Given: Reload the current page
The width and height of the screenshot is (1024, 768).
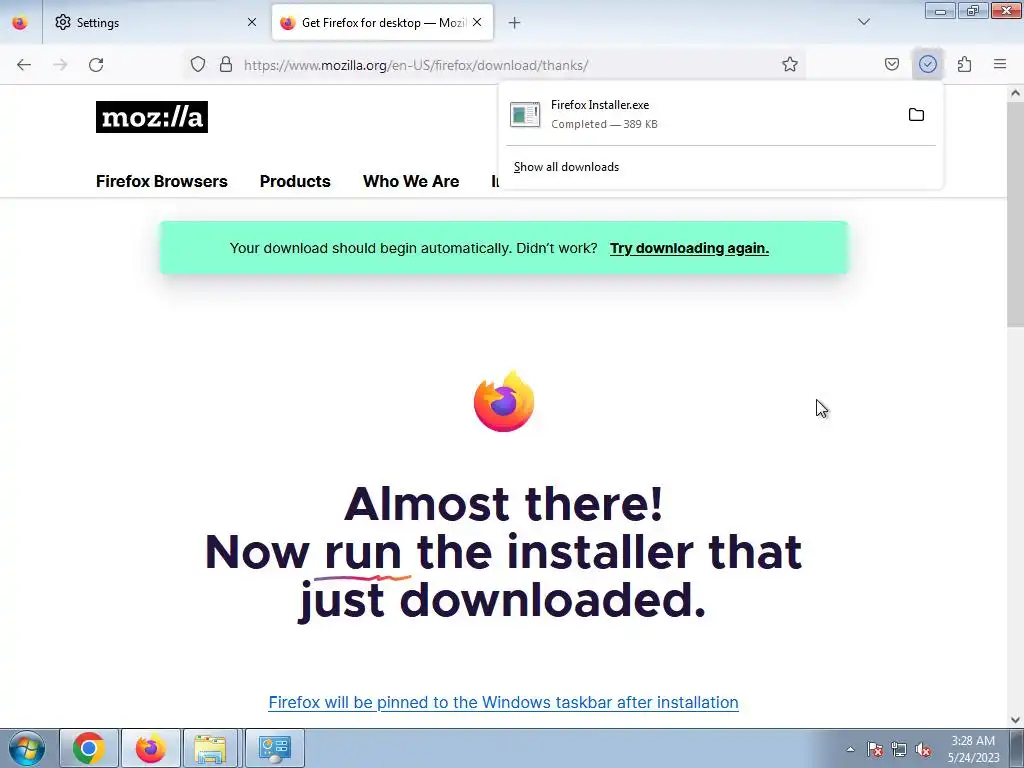Looking at the screenshot, I should [96, 65].
